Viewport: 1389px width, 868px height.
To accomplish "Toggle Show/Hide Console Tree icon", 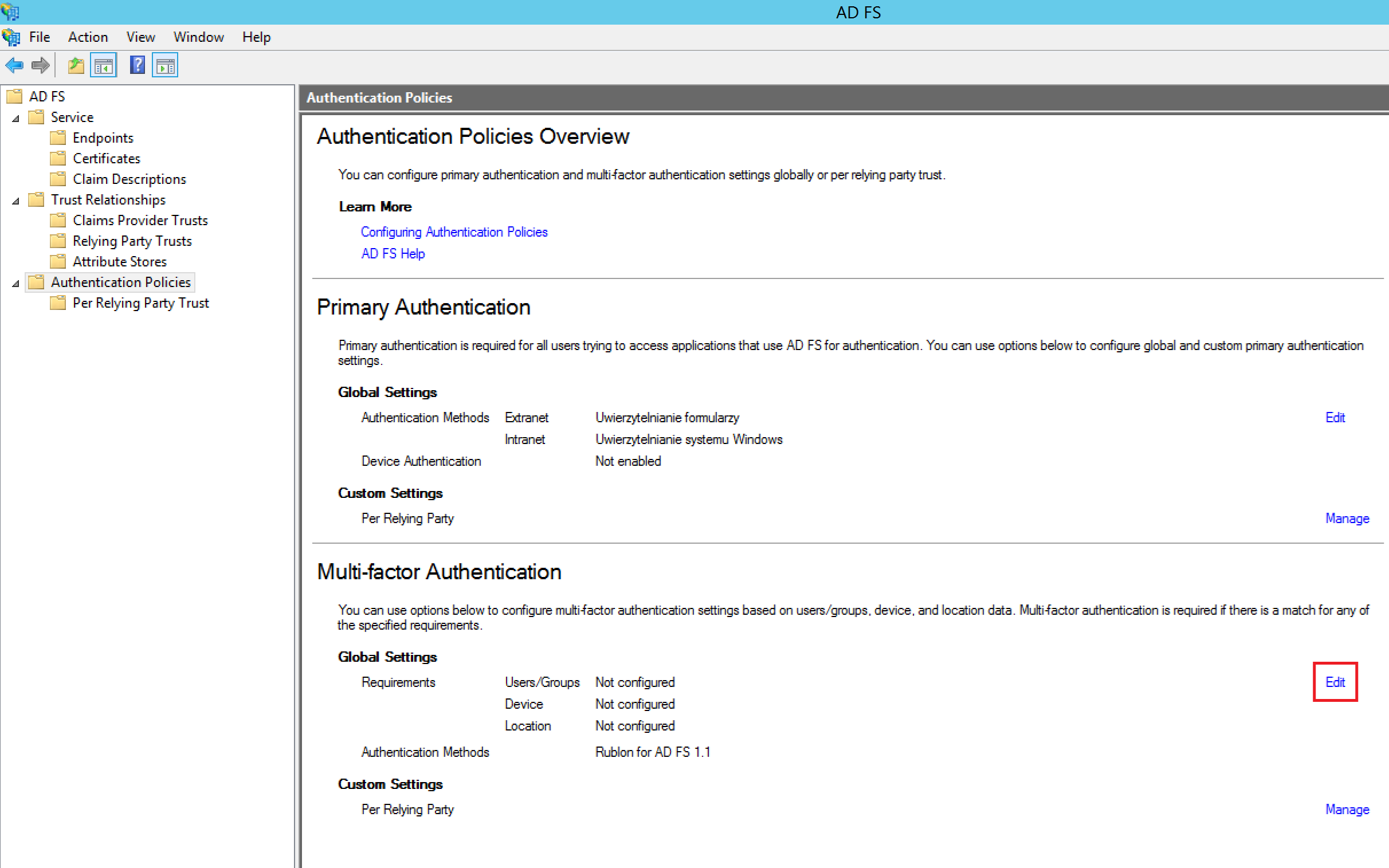I will (104, 65).
